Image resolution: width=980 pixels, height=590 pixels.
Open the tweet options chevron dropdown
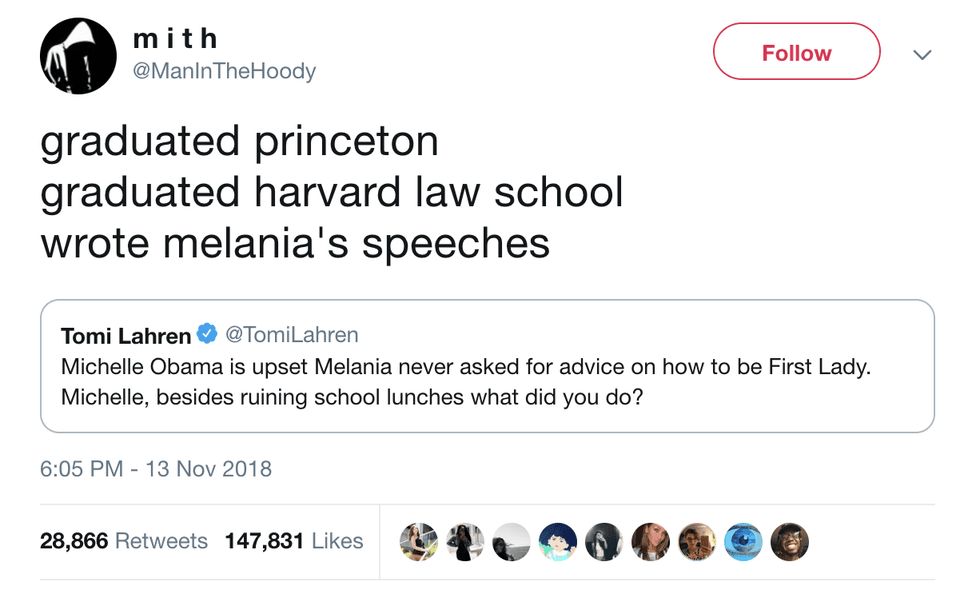[922, 54]
